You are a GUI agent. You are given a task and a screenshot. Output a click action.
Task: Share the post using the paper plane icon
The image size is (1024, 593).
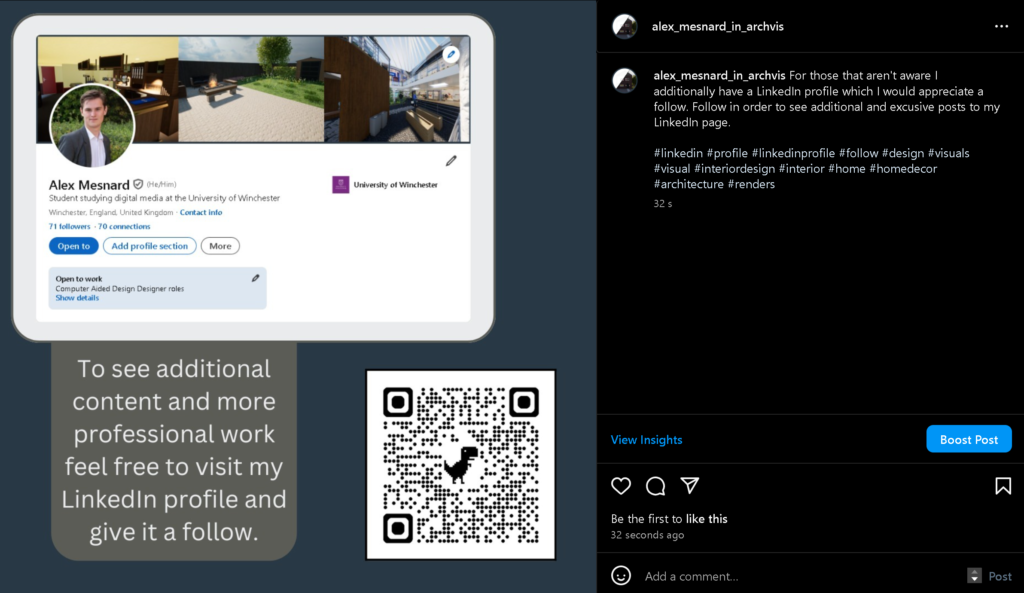point(690,485)
